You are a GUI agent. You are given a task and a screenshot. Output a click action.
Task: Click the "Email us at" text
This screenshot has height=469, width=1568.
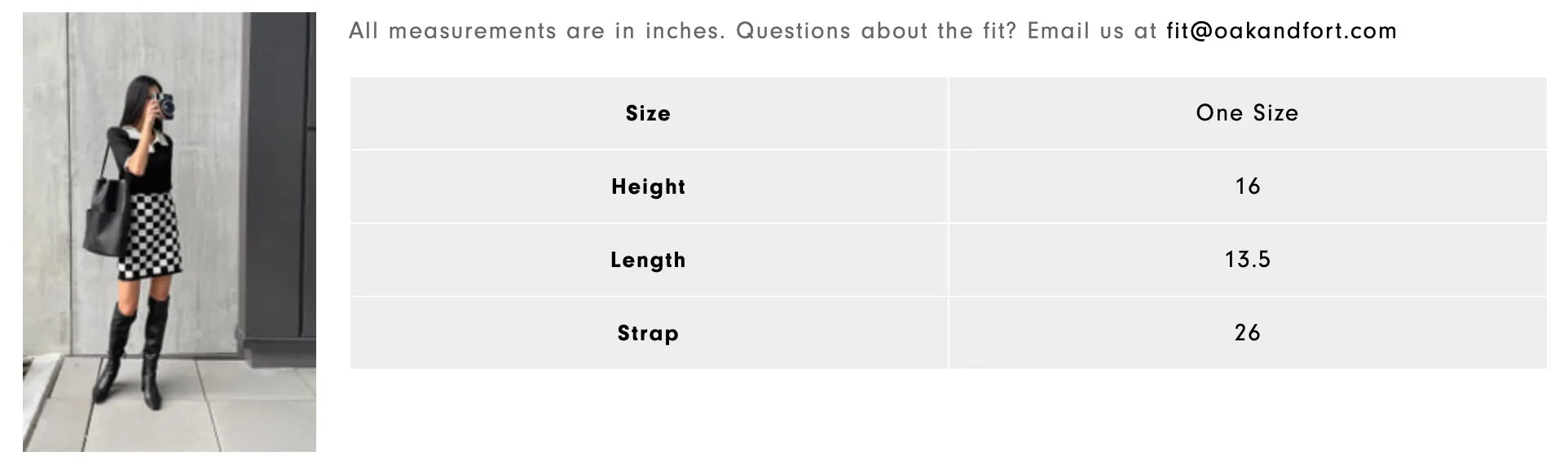click(x=1092, y=31)
